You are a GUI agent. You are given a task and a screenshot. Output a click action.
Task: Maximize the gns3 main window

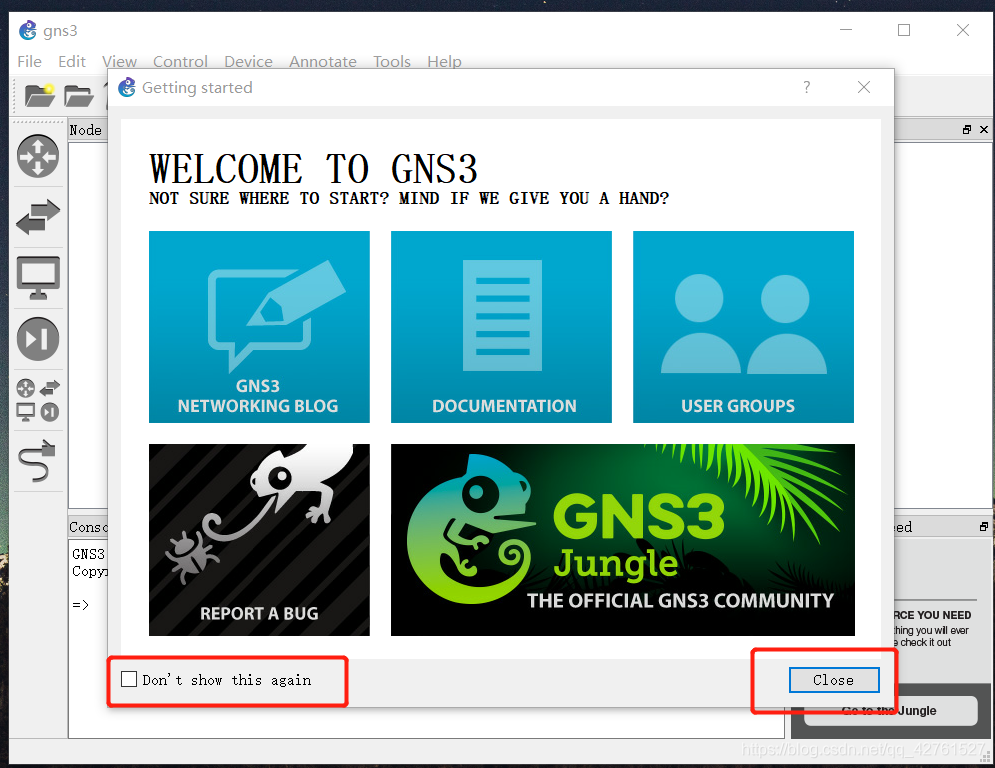click(904, 30)
